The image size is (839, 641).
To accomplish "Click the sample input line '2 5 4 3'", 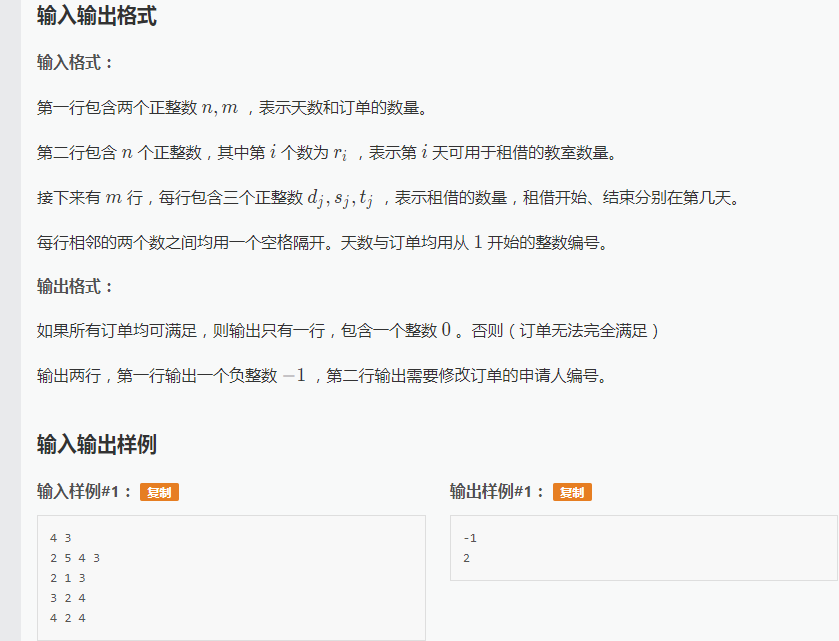I will click(x=75, y=558).
